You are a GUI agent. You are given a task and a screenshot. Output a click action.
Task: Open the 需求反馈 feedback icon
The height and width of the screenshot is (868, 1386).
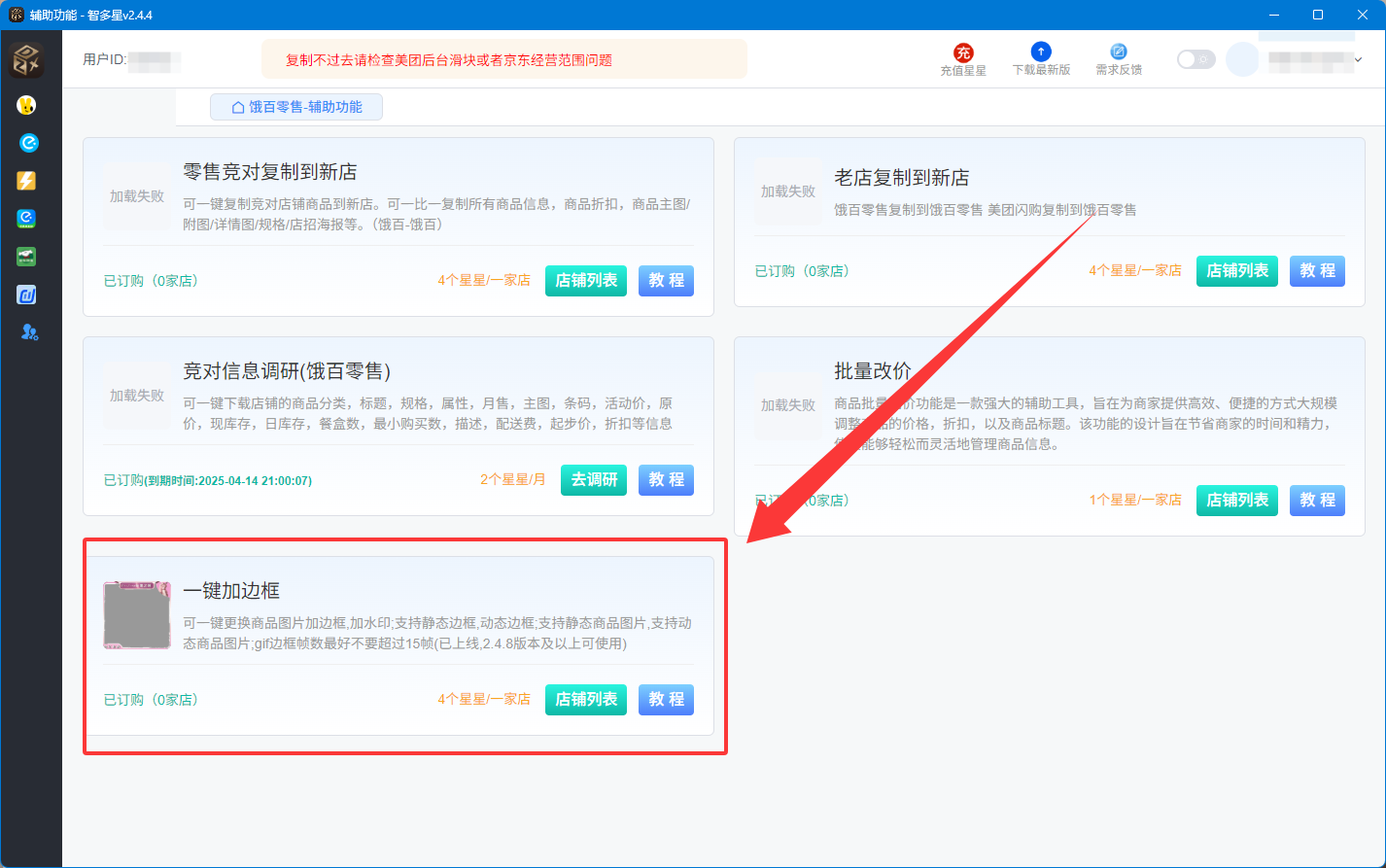[x=1118, y=52]
